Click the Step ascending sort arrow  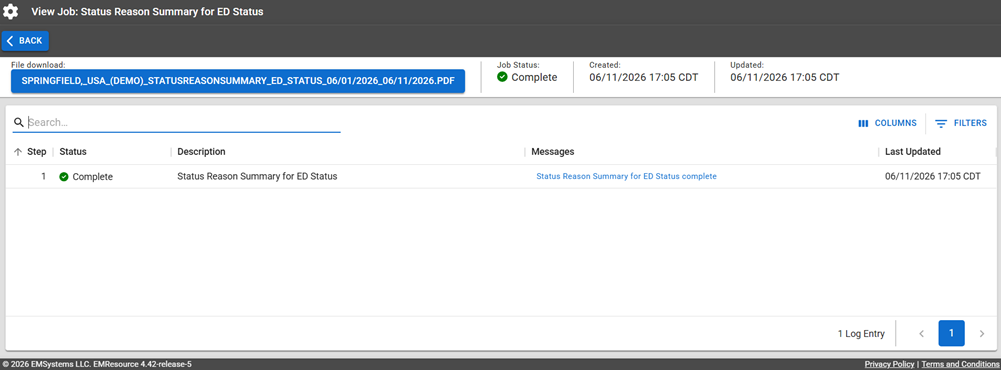(18, 152)
